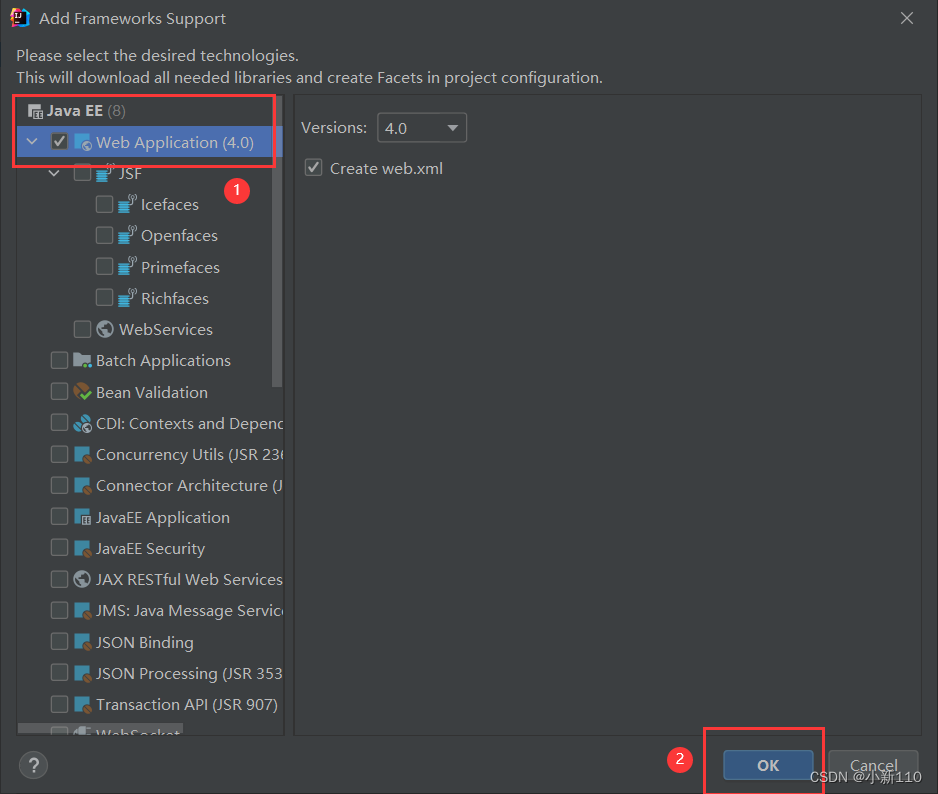Dismiss dialog with Cancel button
This screenshot has width=938, height=794.
(873, 765)
